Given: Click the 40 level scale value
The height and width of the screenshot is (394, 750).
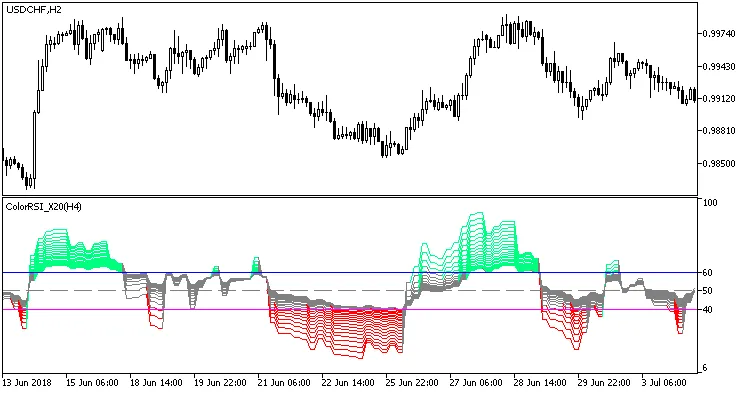Looking at the screenshot, I should (708, 309).
